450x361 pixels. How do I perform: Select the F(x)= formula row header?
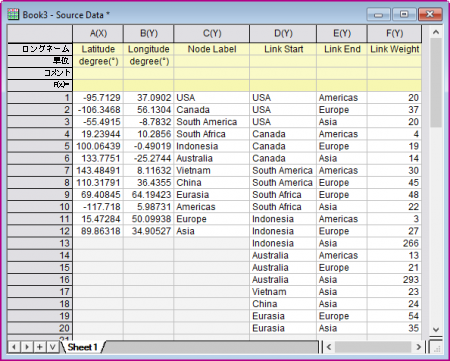(x=40, y=85)
